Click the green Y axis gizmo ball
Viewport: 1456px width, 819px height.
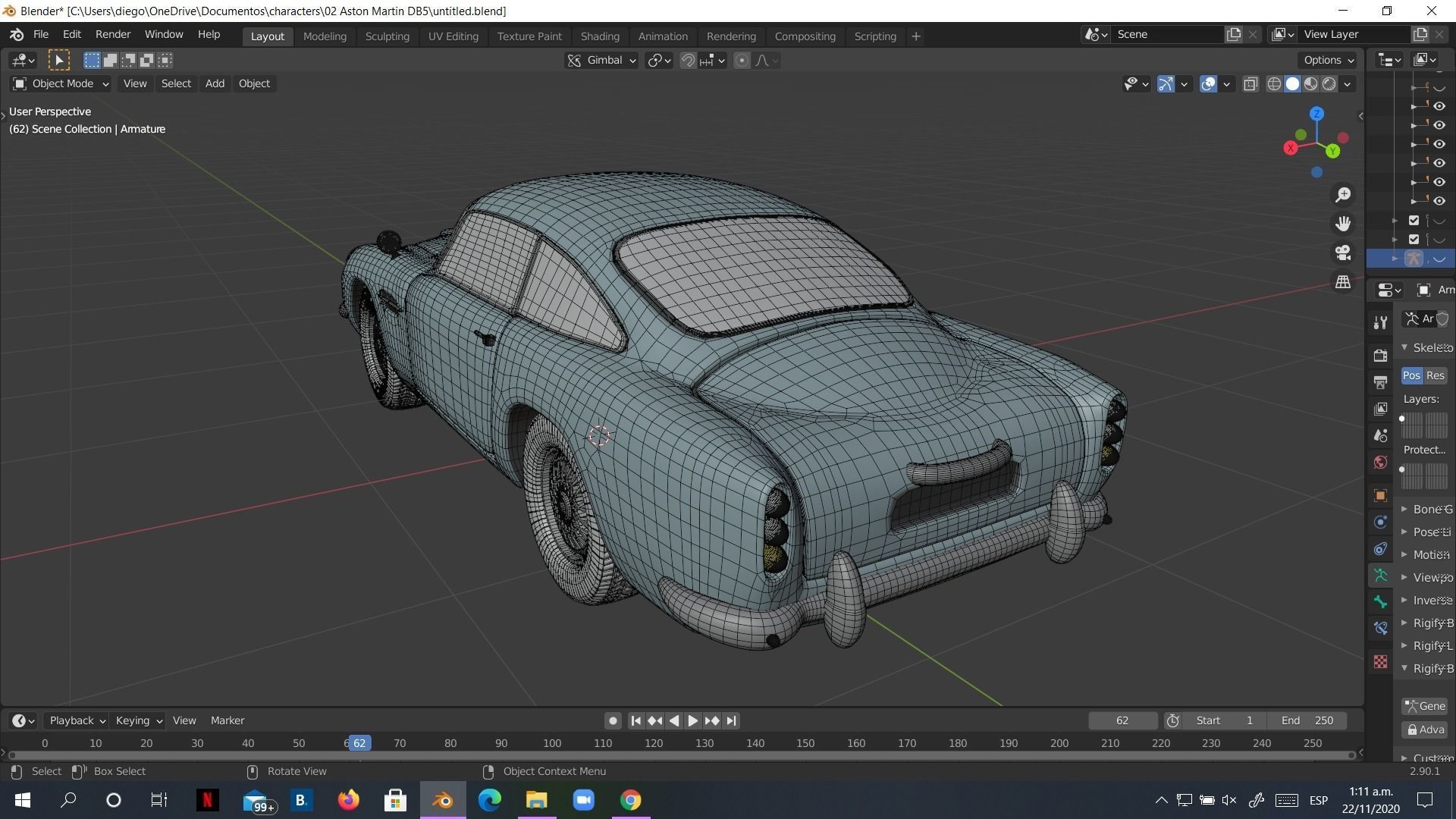1333,152
